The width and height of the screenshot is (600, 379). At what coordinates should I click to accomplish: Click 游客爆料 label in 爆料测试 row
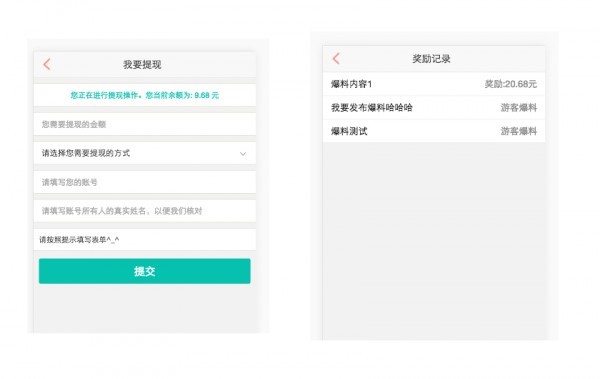(x=519, y=131)
